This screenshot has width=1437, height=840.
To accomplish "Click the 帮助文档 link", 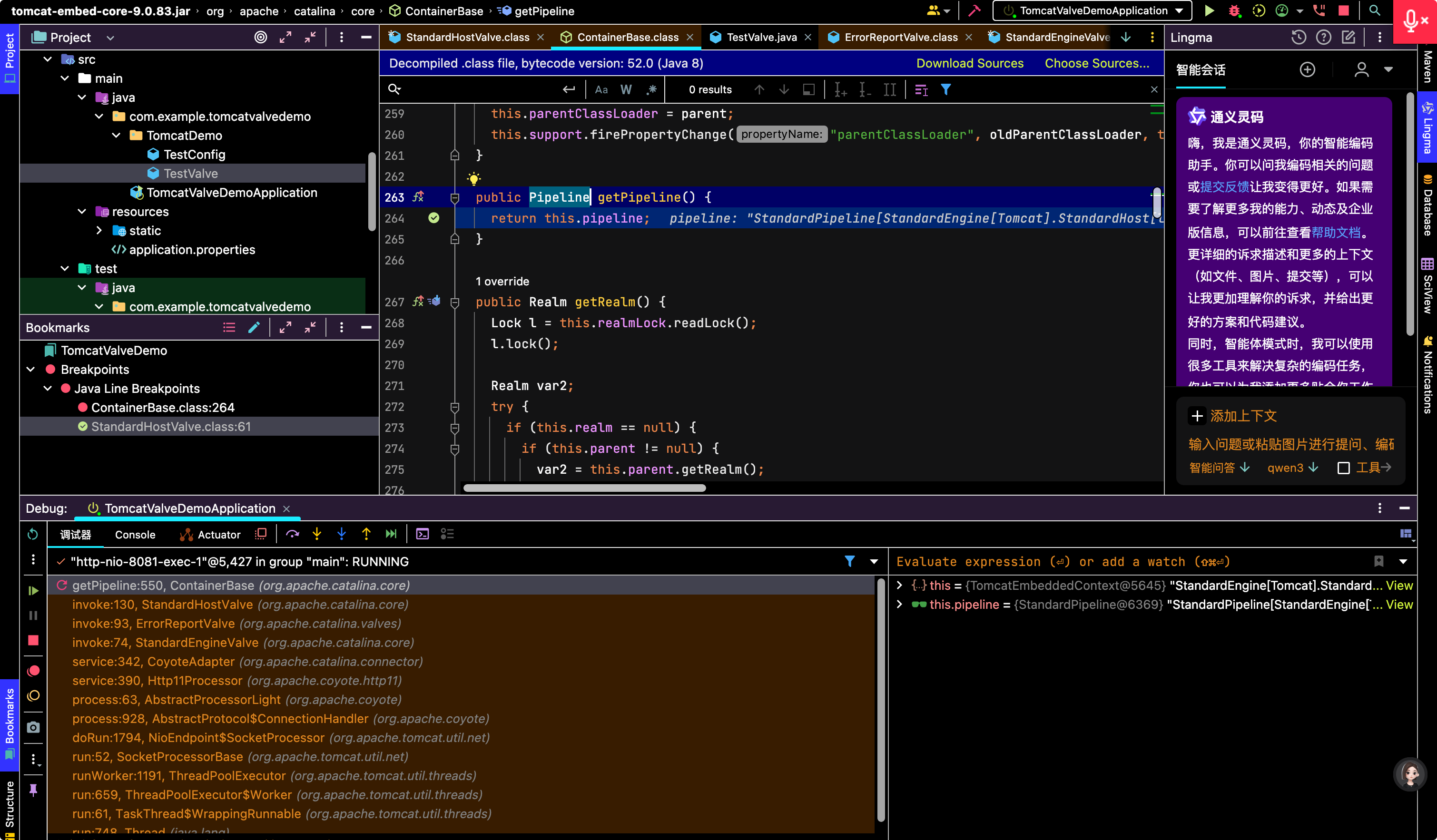I will pos(1336,233).
